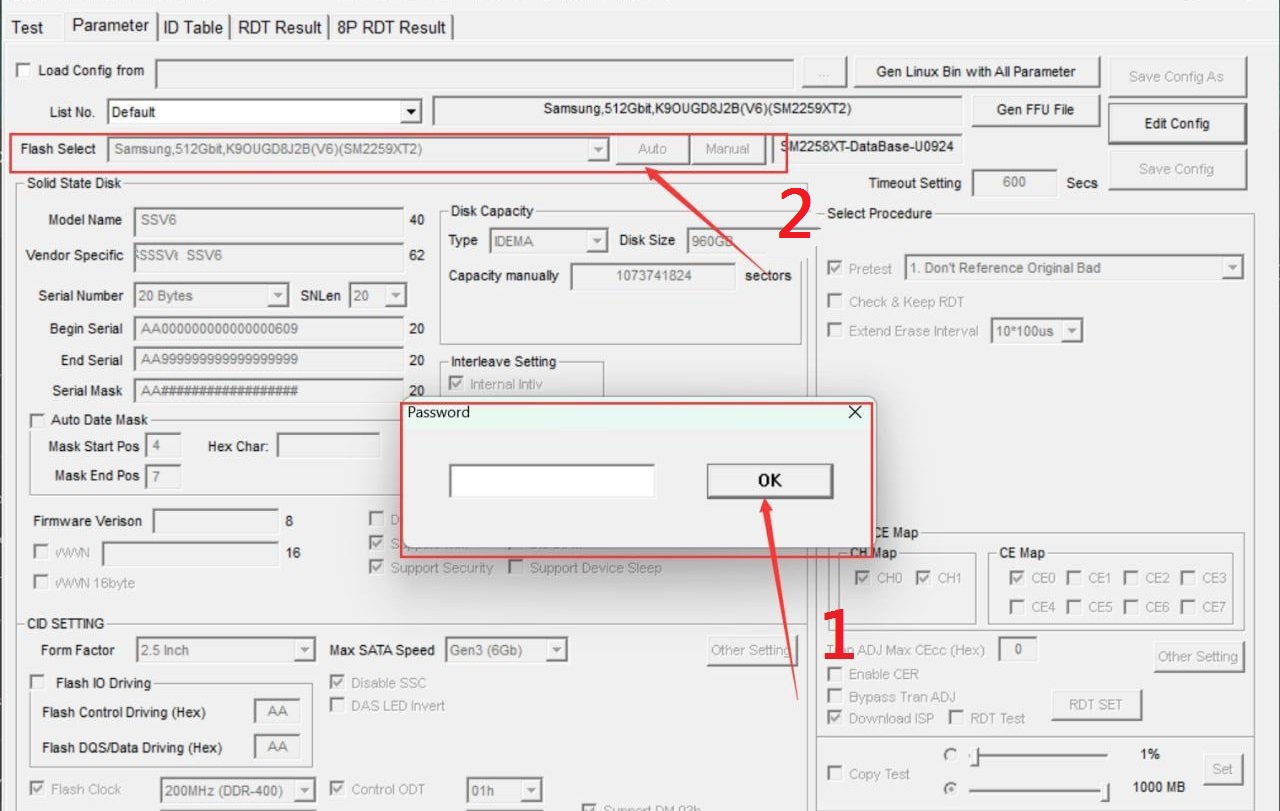This screenshot has width=1280, height=811.
Task: Click the Save Config button
Action: click(x=1176, y=168)
